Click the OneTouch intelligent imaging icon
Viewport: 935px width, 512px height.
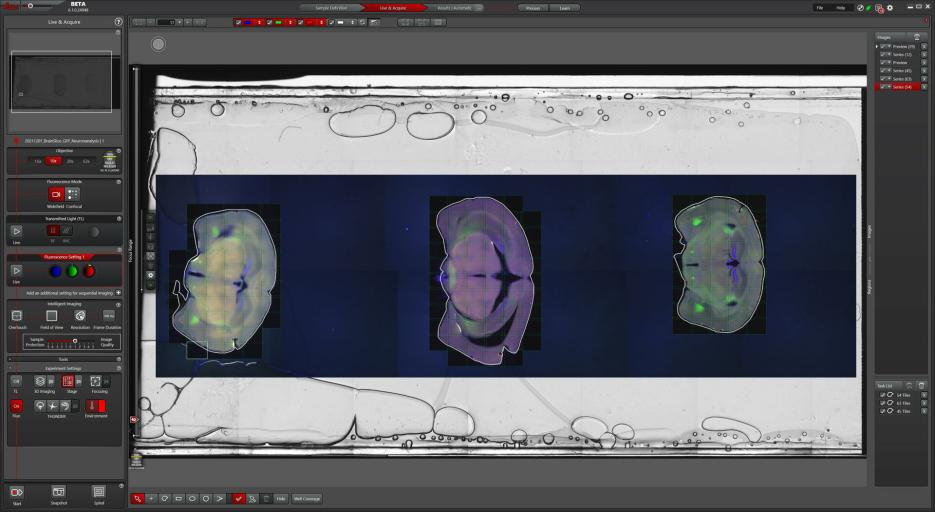pyautogui.click(x=17, y=316)
